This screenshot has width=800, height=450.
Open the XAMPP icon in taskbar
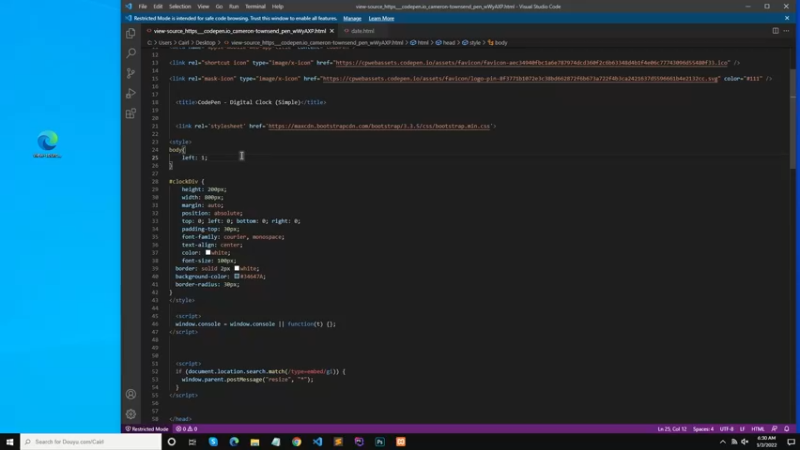pos(401,442)
